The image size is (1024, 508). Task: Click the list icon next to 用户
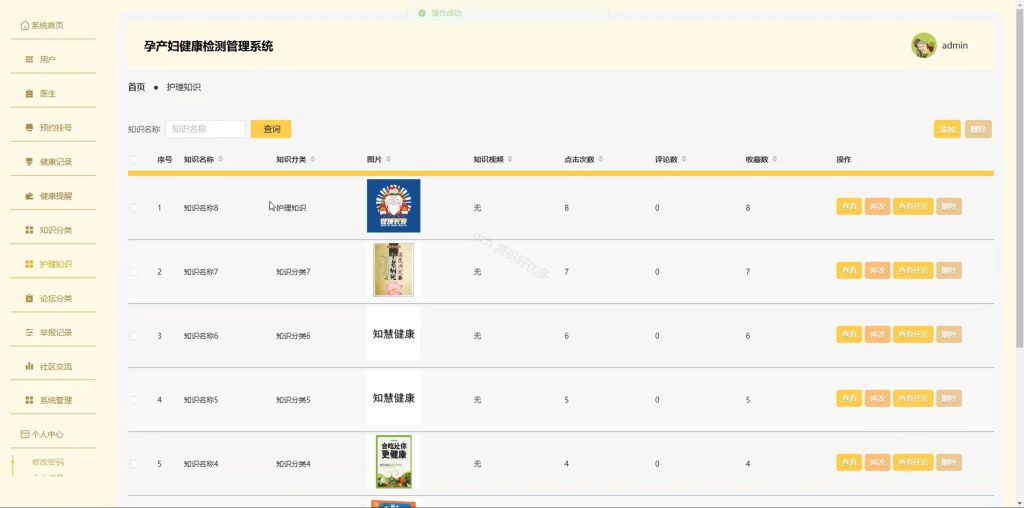29,59
